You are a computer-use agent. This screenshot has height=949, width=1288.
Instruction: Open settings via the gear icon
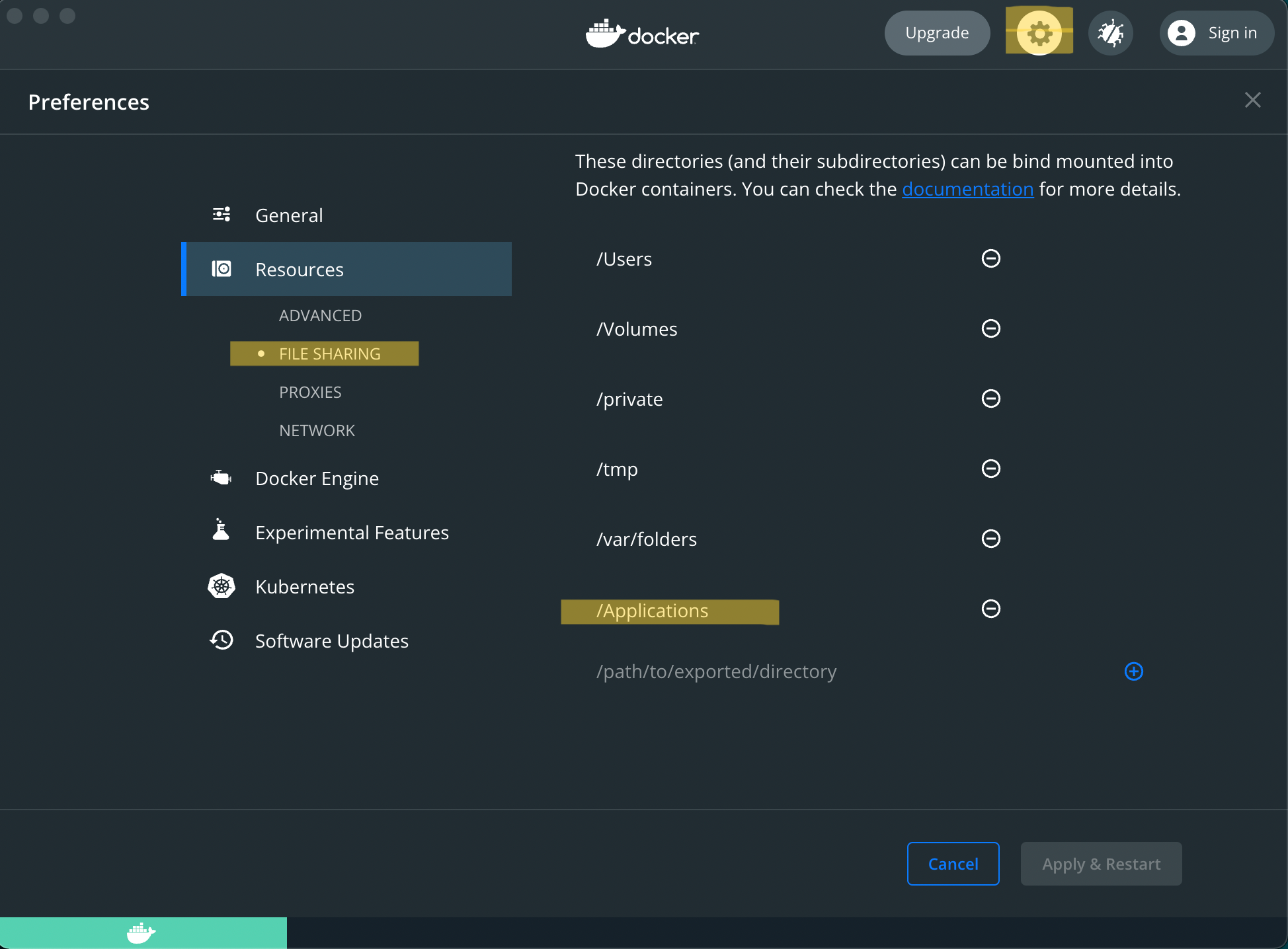1039,32
